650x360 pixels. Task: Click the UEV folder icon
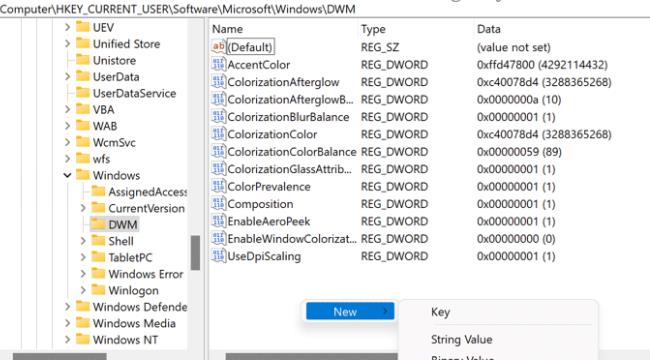click(x=83, y=27)
